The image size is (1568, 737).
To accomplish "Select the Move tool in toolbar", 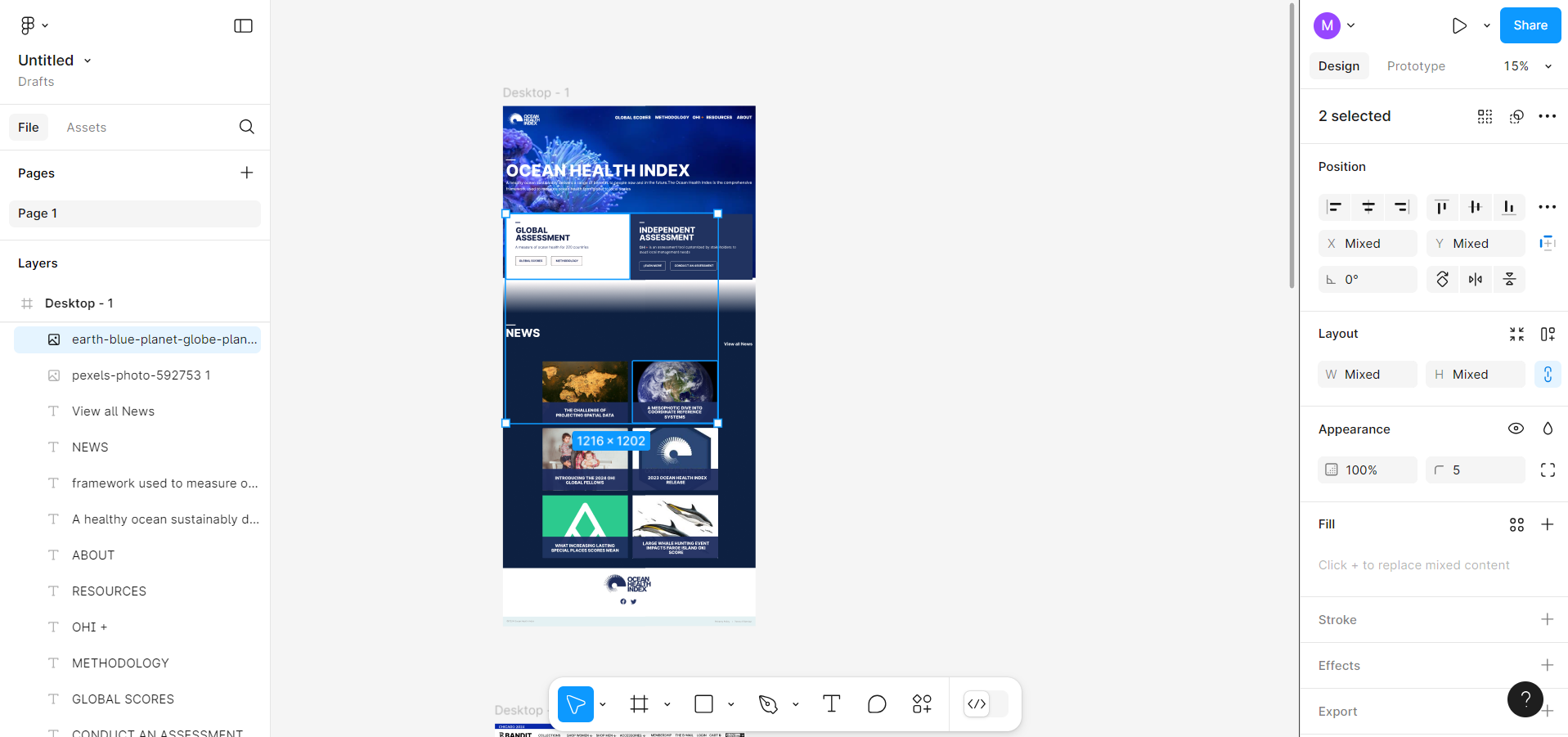I will [576, 703].
